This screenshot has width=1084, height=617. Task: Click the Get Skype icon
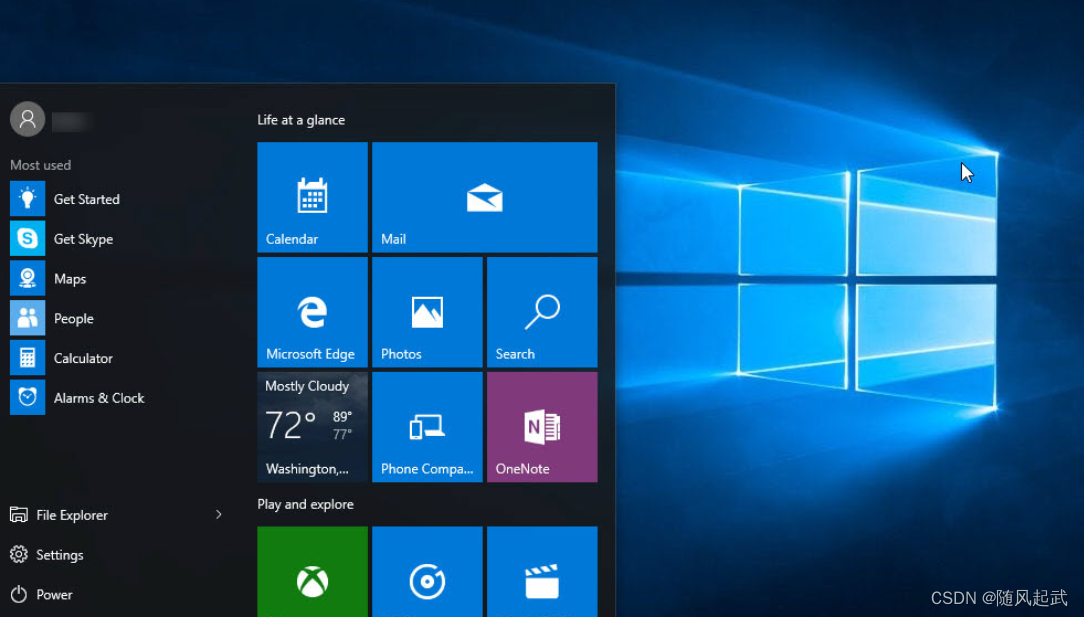click(x=28, y=239)
